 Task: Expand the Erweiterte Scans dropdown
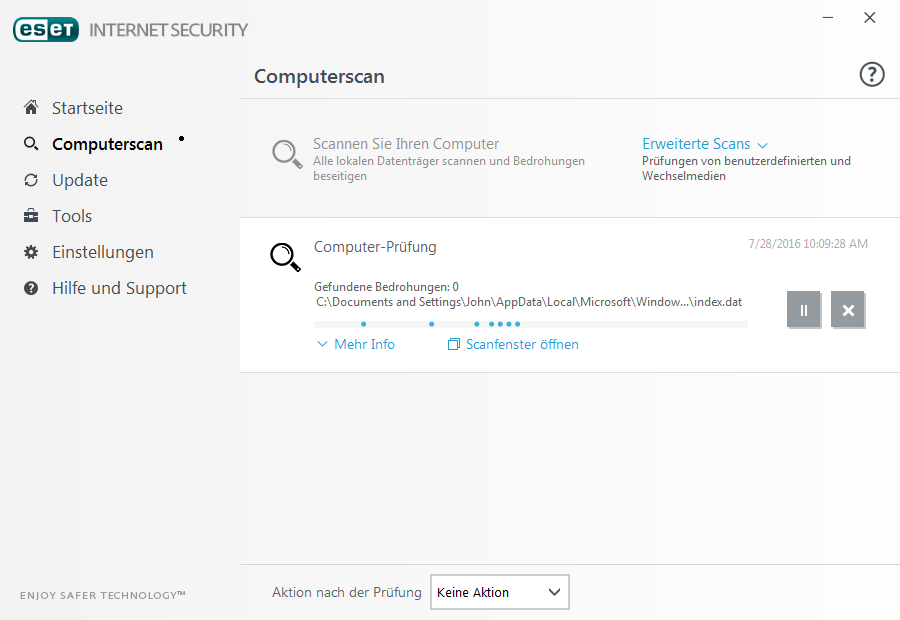coord(704,144)
